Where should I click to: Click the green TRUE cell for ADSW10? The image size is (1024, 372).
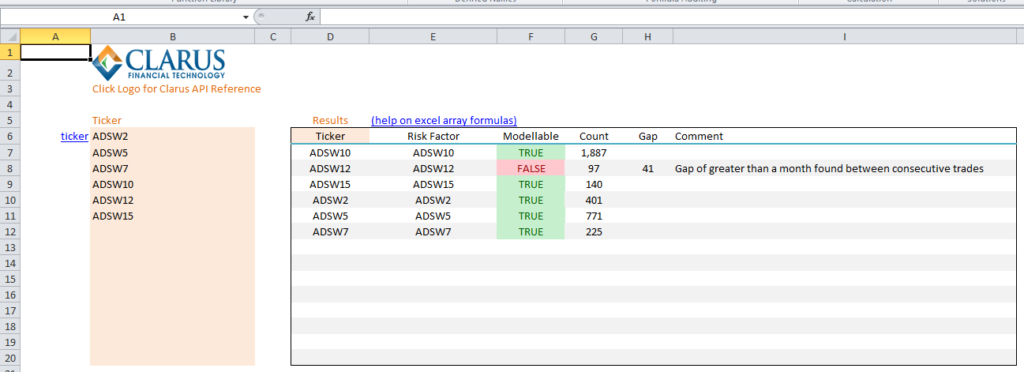tap(530, 153)
